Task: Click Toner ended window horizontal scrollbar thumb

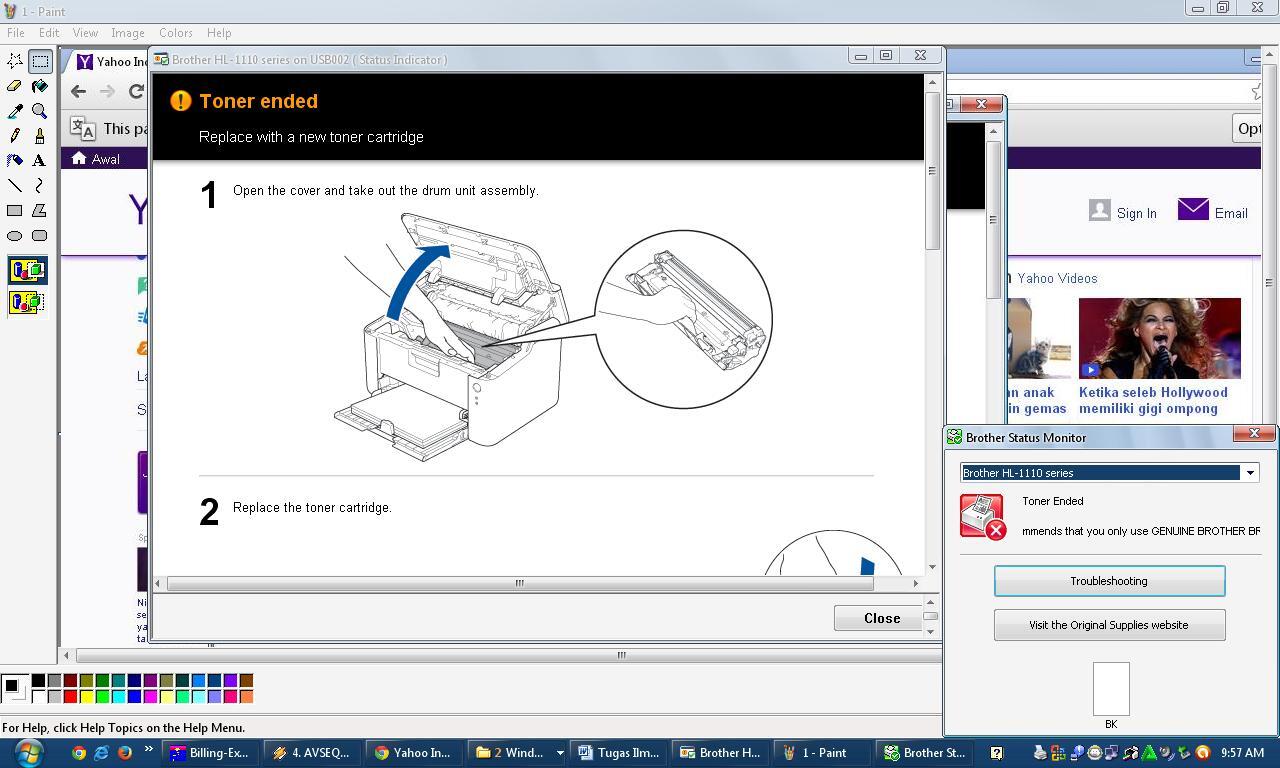Action: 519,583
